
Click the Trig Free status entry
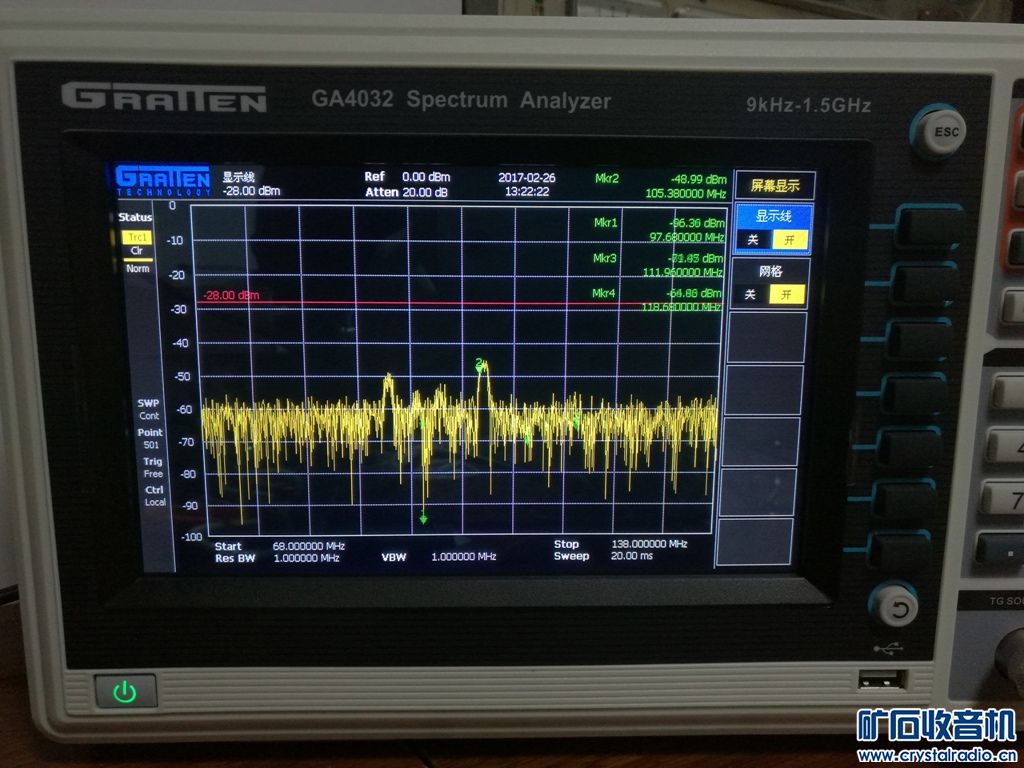click(x=153, y=468)
